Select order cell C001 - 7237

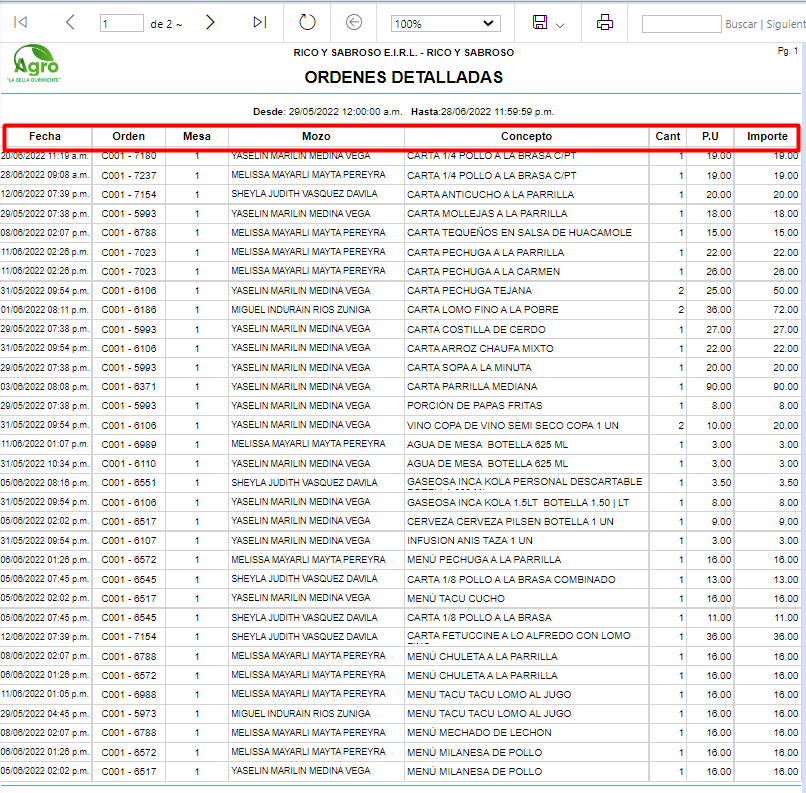[x=129, y=175]
